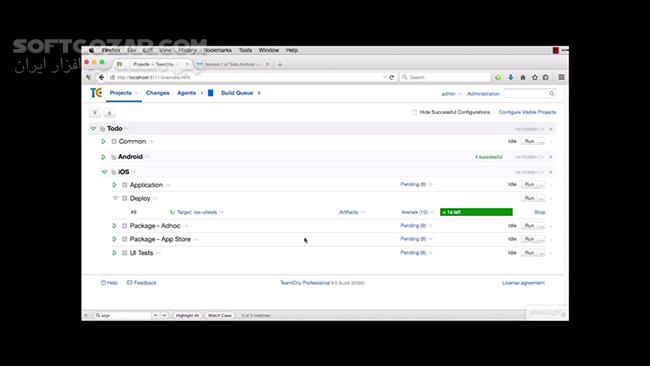
Task: Click the Android project icon
Action: (x=113, y=157)
